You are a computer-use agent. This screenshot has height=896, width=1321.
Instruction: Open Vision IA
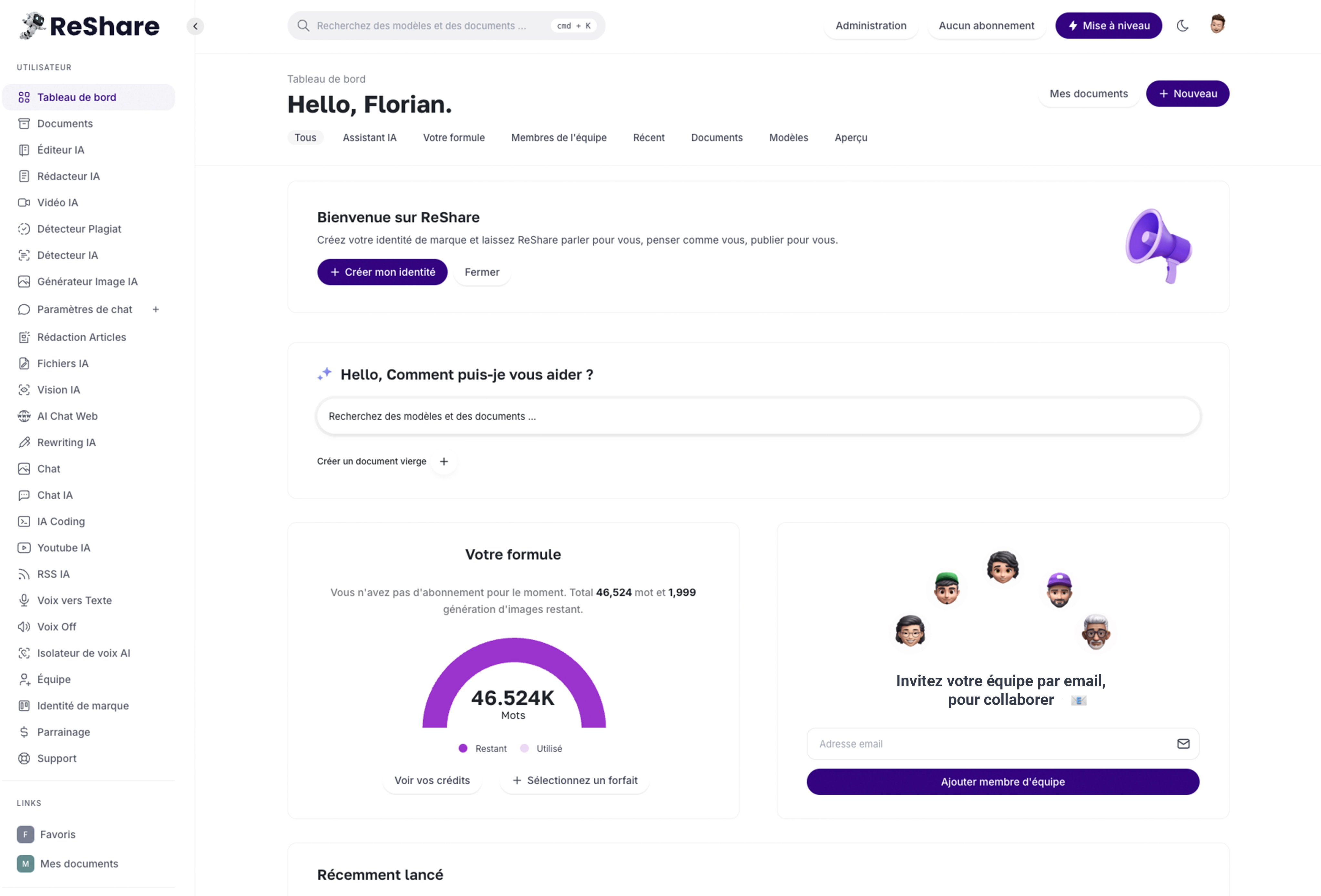88,390
